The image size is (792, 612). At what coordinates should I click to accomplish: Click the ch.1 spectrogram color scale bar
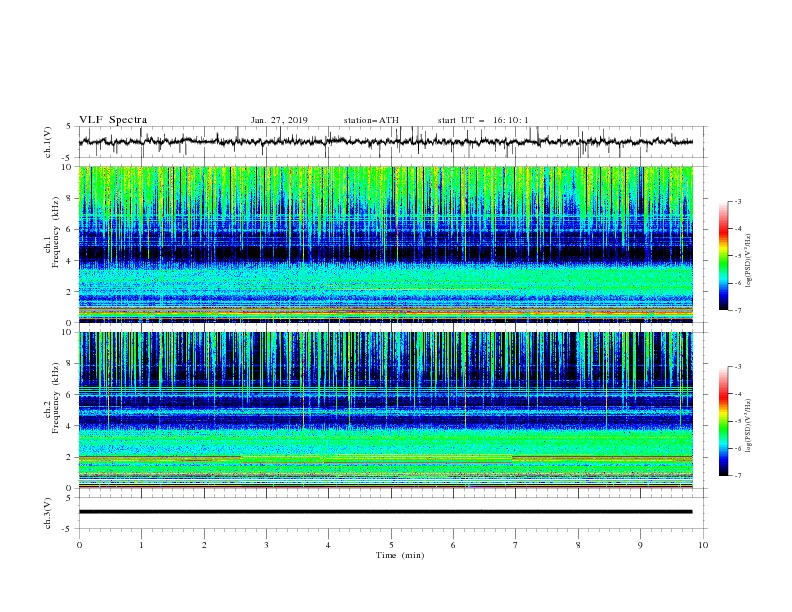[x=723, y=256]
